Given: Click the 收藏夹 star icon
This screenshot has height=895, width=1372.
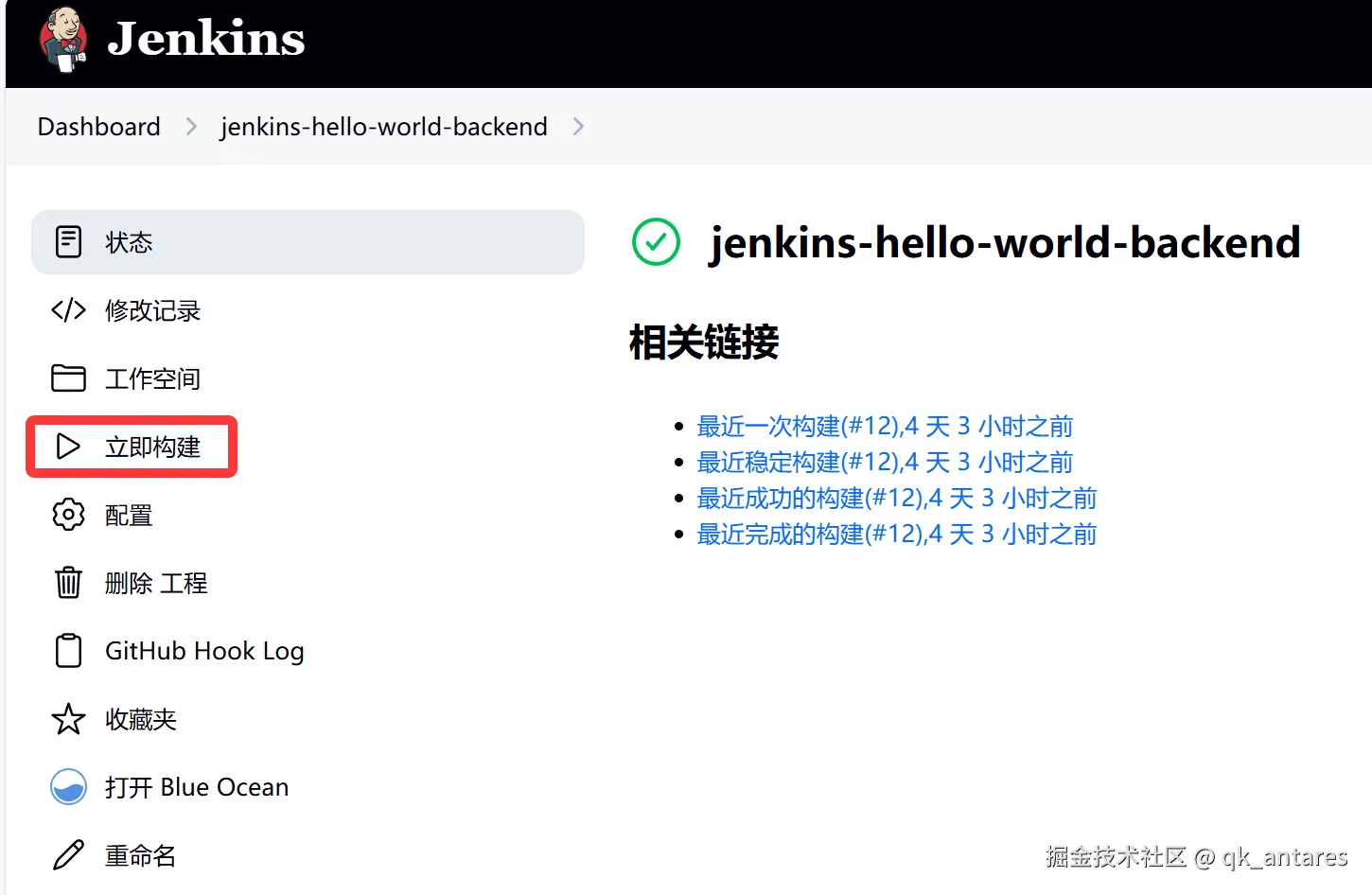Looking at the screenshot, I should point(68,719).
